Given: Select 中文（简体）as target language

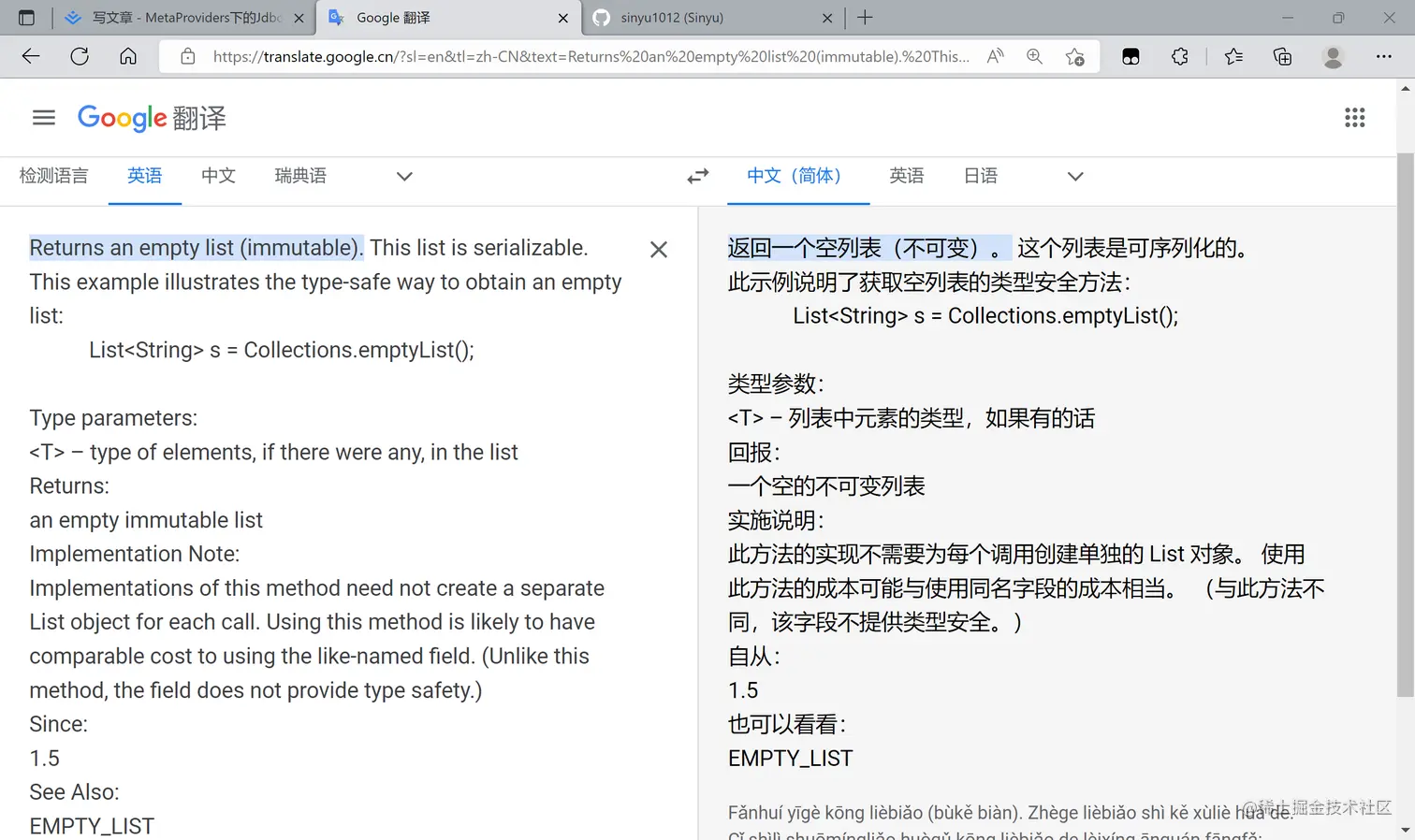Looking at the screenshot, I should [x=798, y=176].
